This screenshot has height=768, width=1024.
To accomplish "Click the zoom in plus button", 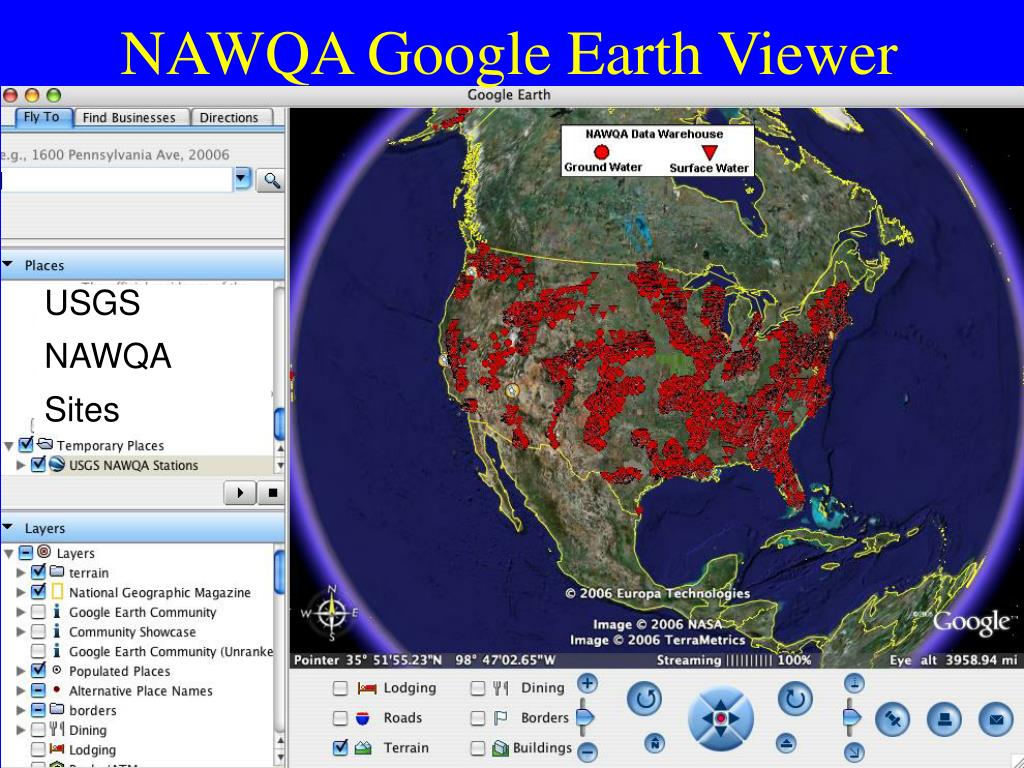I will (587, 684).
